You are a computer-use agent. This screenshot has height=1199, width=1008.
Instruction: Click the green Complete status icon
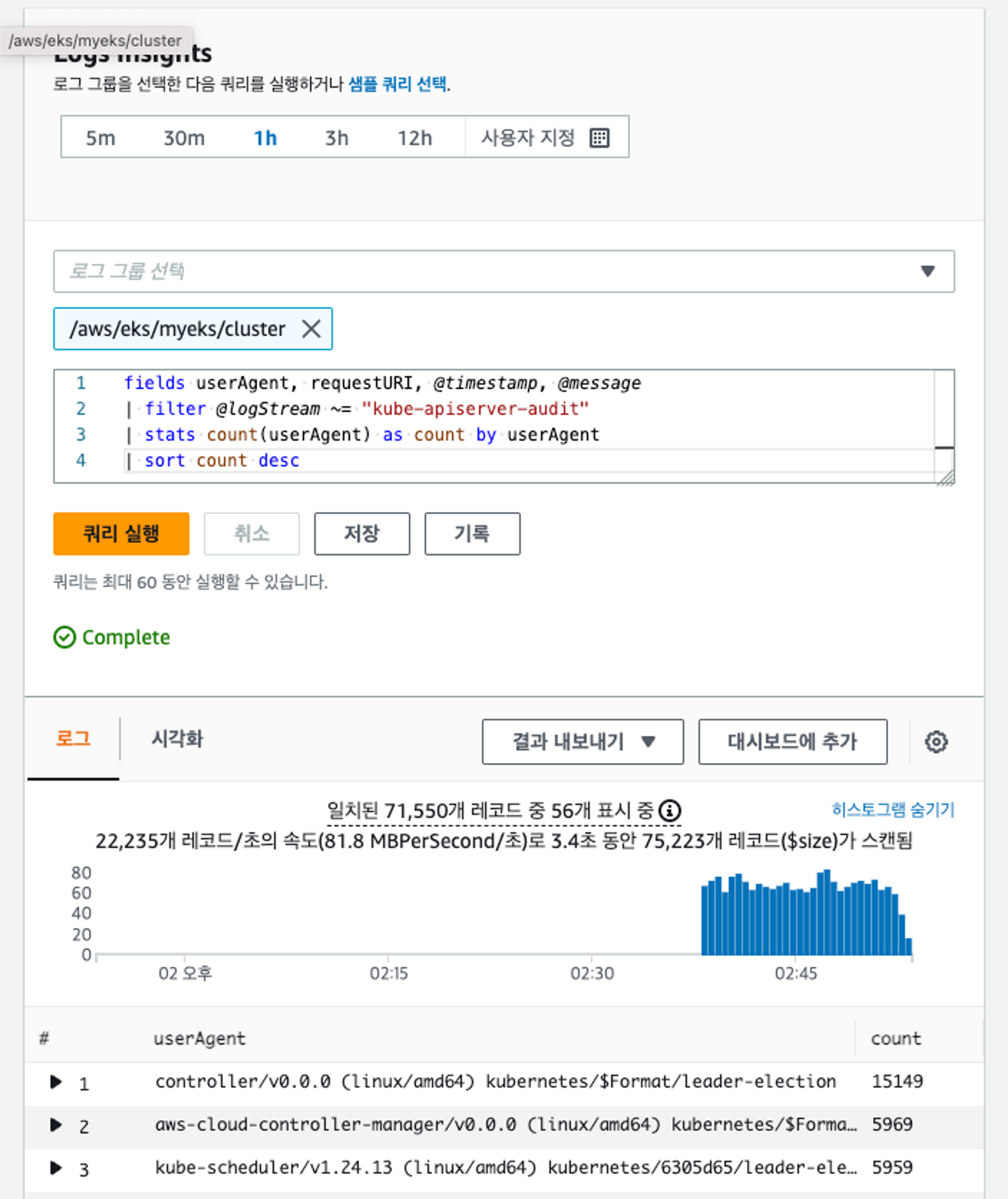[65, 637]
